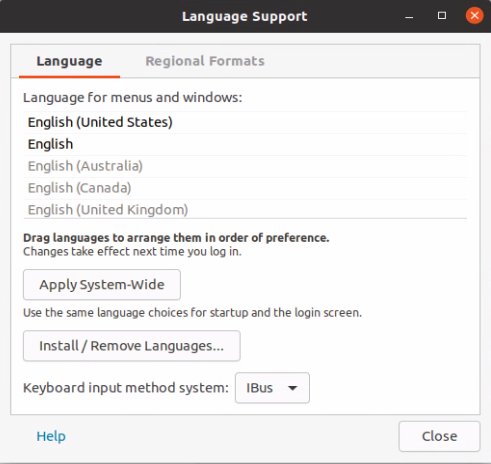
Task: Click the dropdown arrow beside IBus
Action: 292,388
